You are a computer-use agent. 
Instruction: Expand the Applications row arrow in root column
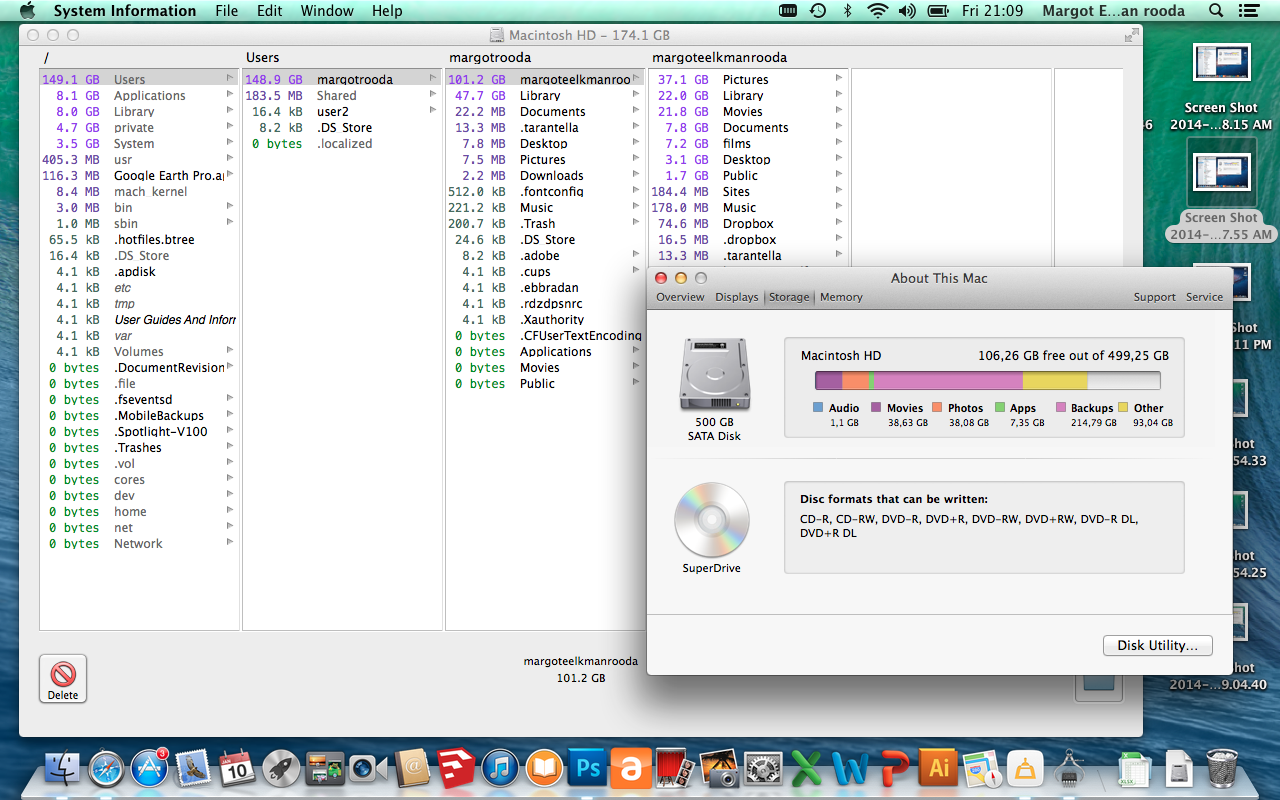click(230, 95)
